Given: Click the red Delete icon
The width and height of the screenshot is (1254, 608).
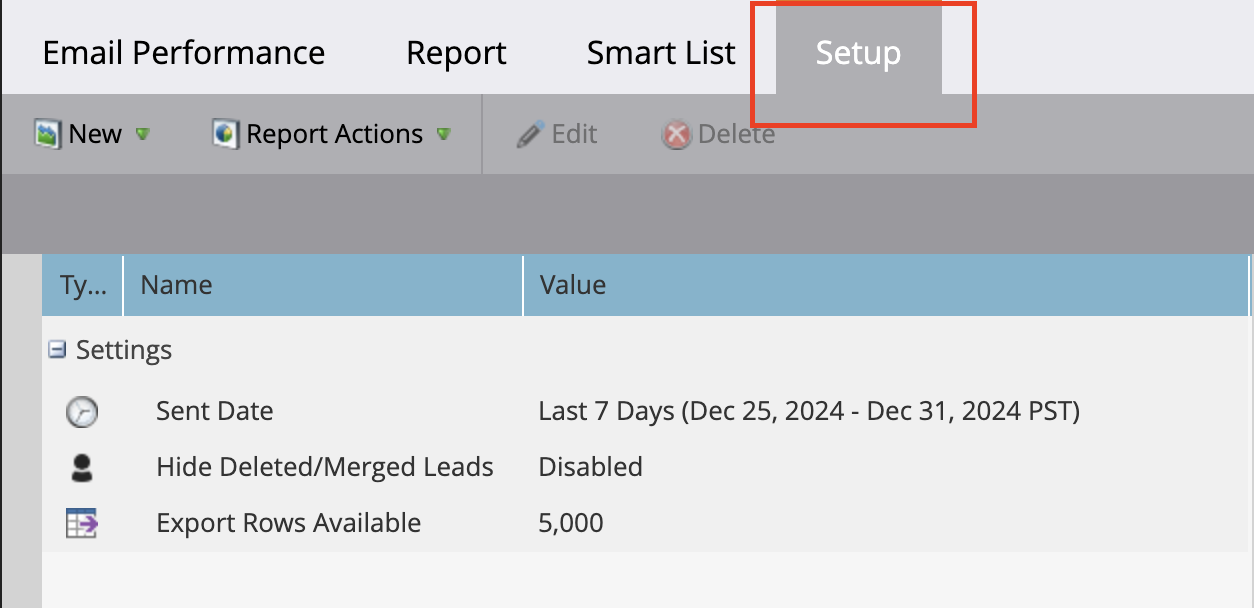Looking at the screenshot, I should pyautogui.click(x=676, y=134).
